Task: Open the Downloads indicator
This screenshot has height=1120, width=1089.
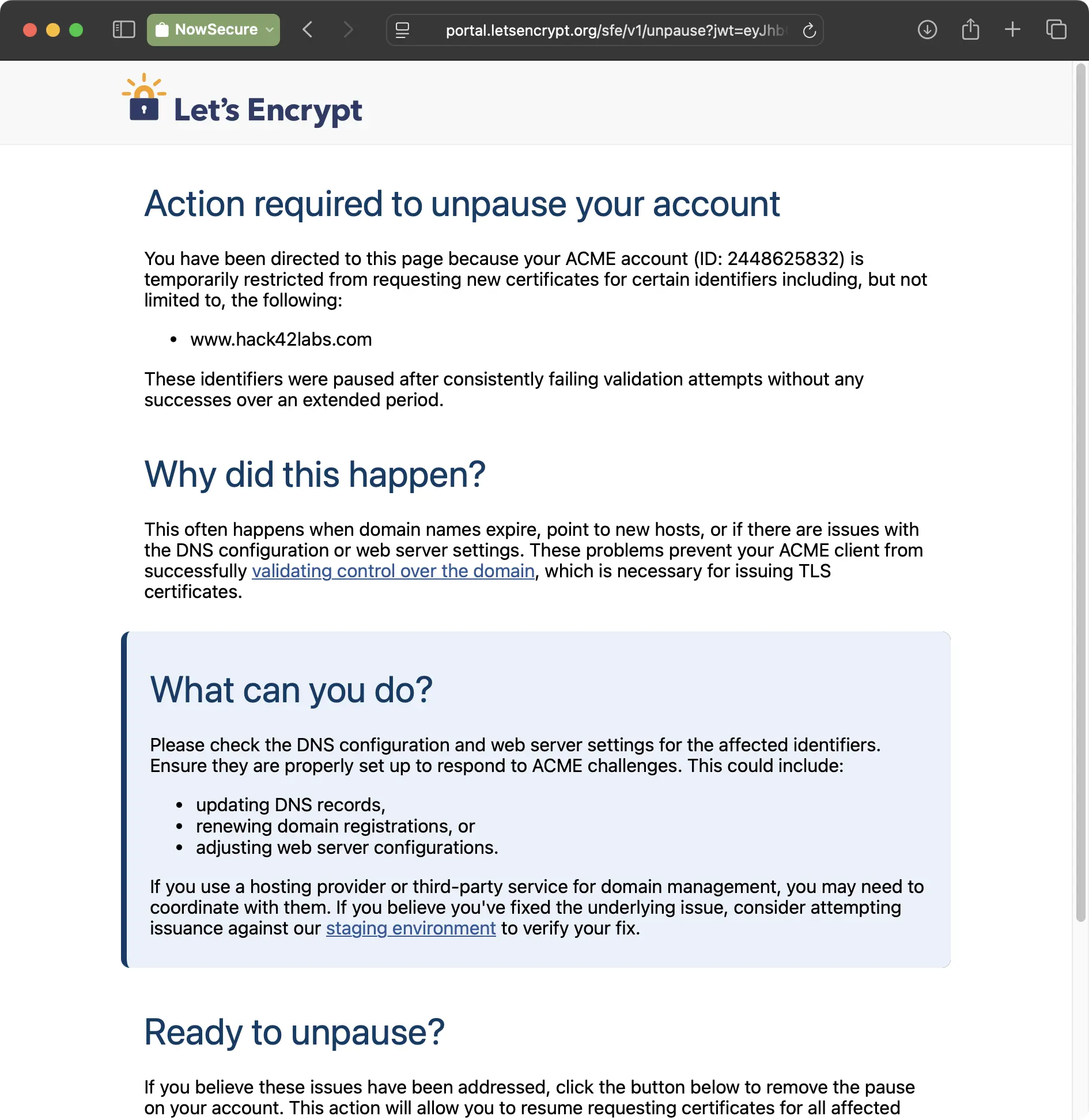Action: pyautogui.click(x=927, y=30)
